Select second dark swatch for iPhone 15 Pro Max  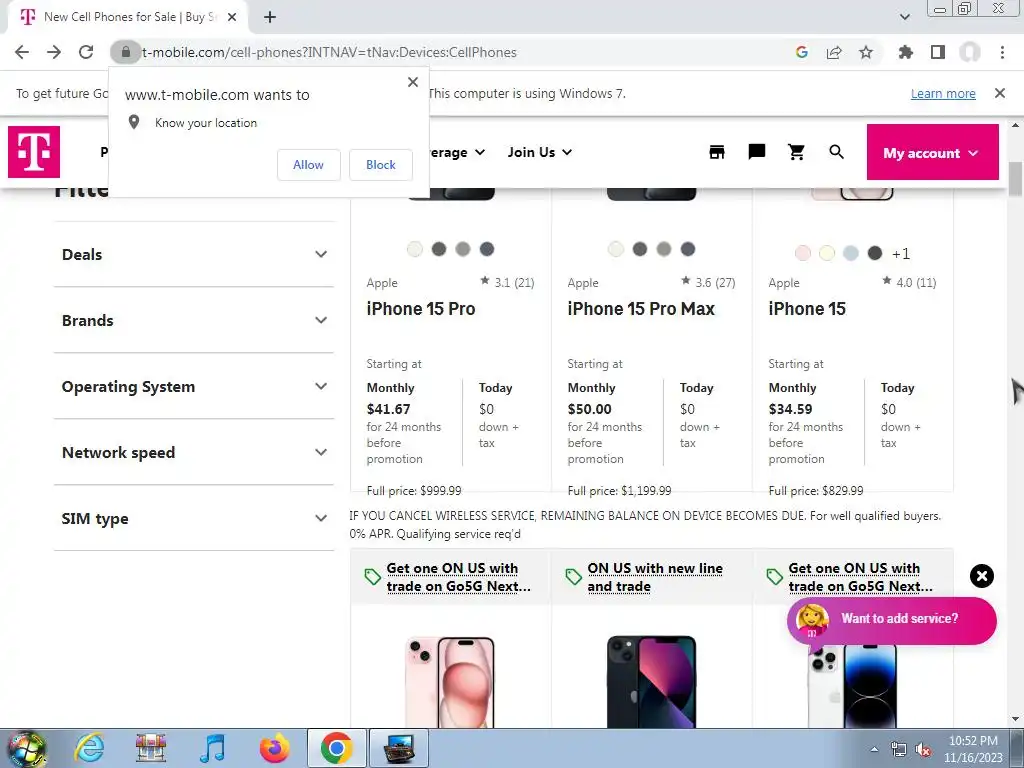tap(639, 249)
